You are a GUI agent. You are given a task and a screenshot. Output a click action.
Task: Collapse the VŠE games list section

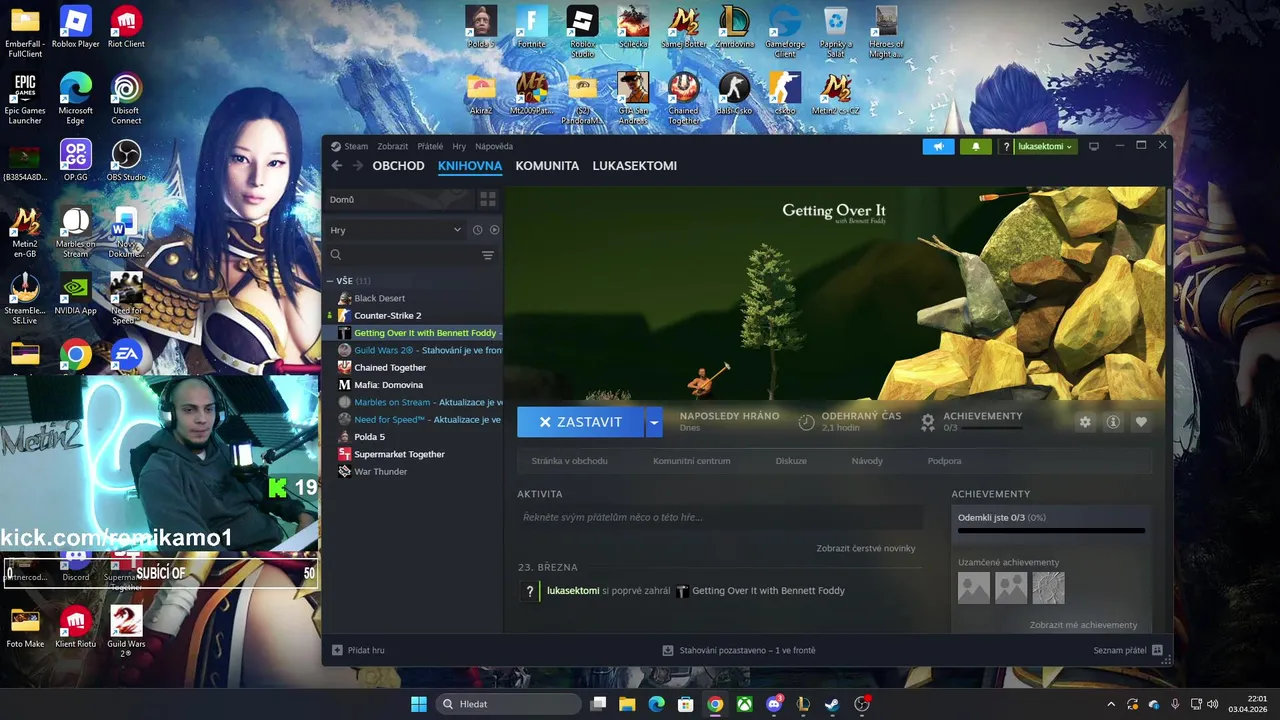pos(330,281)
